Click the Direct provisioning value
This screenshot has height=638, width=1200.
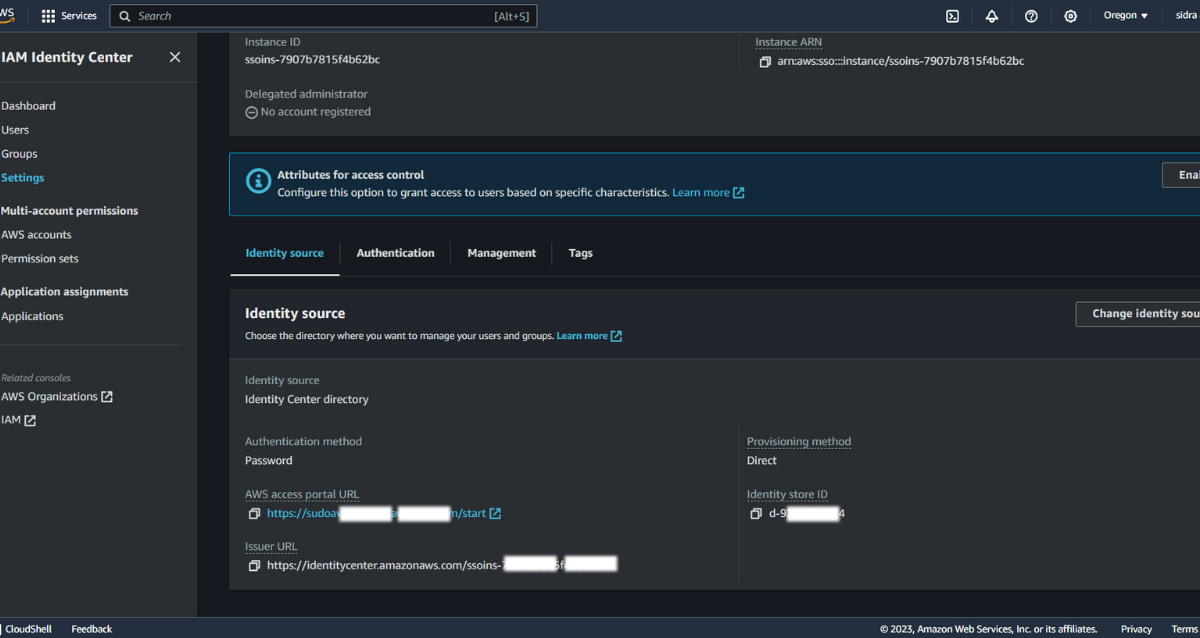[x=762, y=461]
